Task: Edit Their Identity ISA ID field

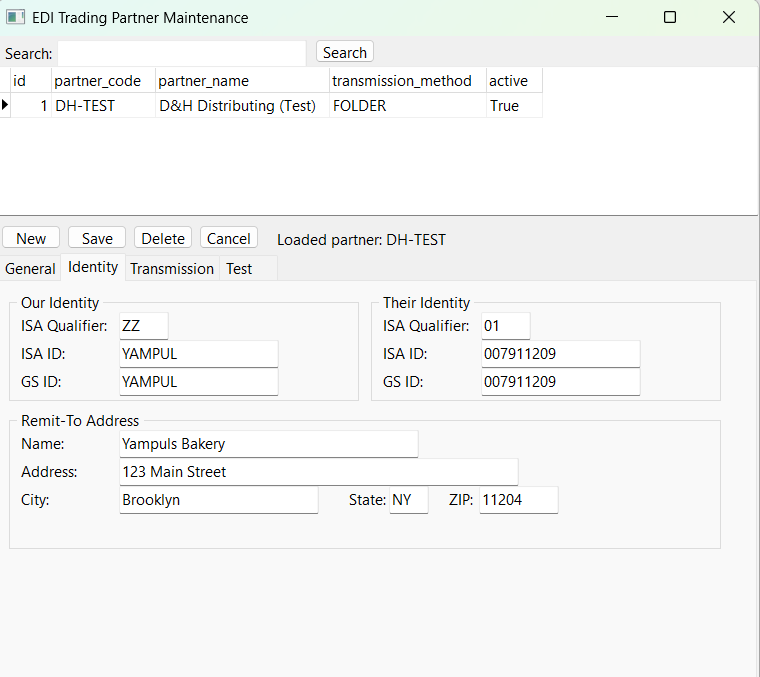Action: [x=561, y=354]
